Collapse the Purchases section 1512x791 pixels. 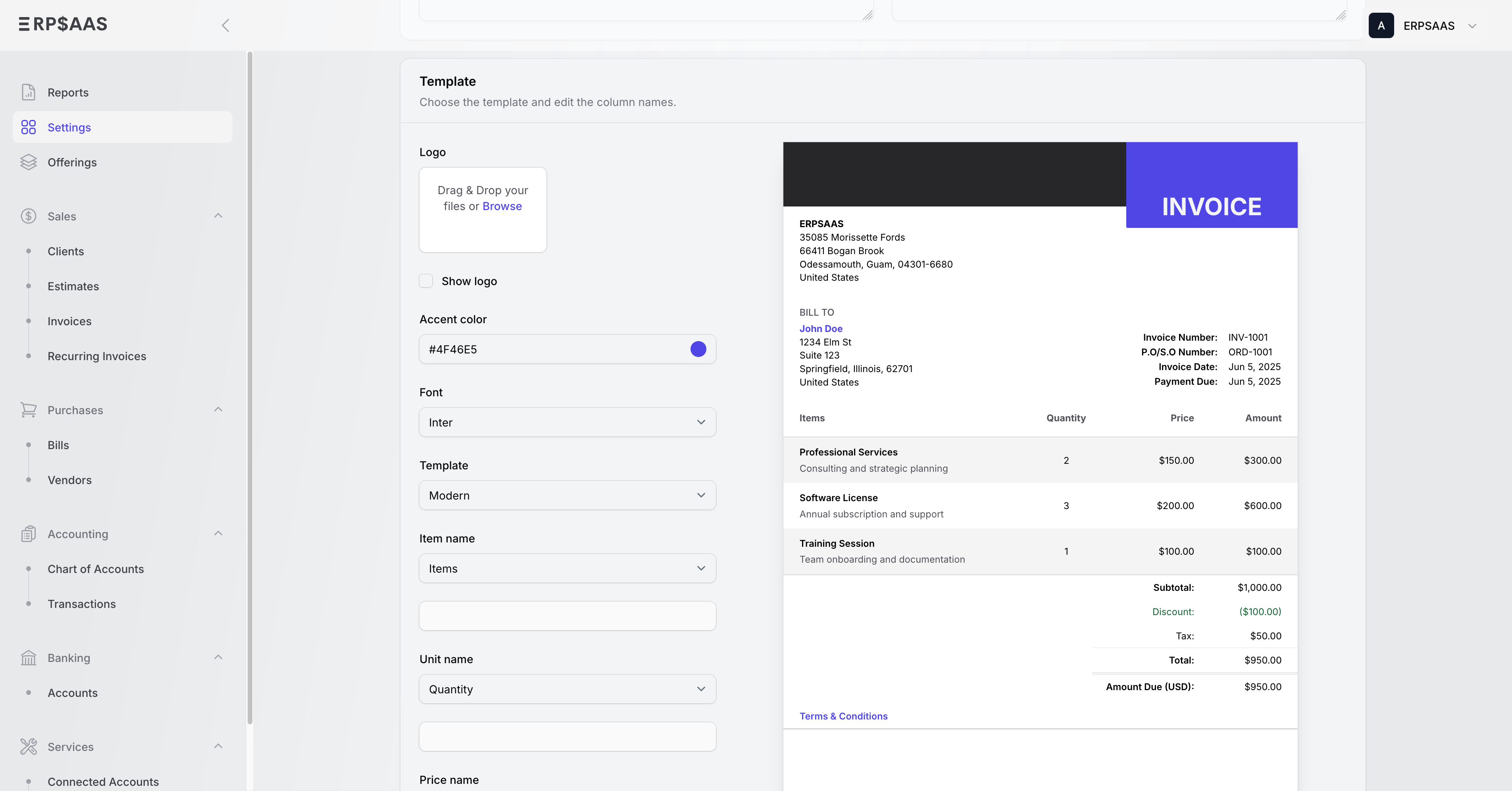(218, 409)
